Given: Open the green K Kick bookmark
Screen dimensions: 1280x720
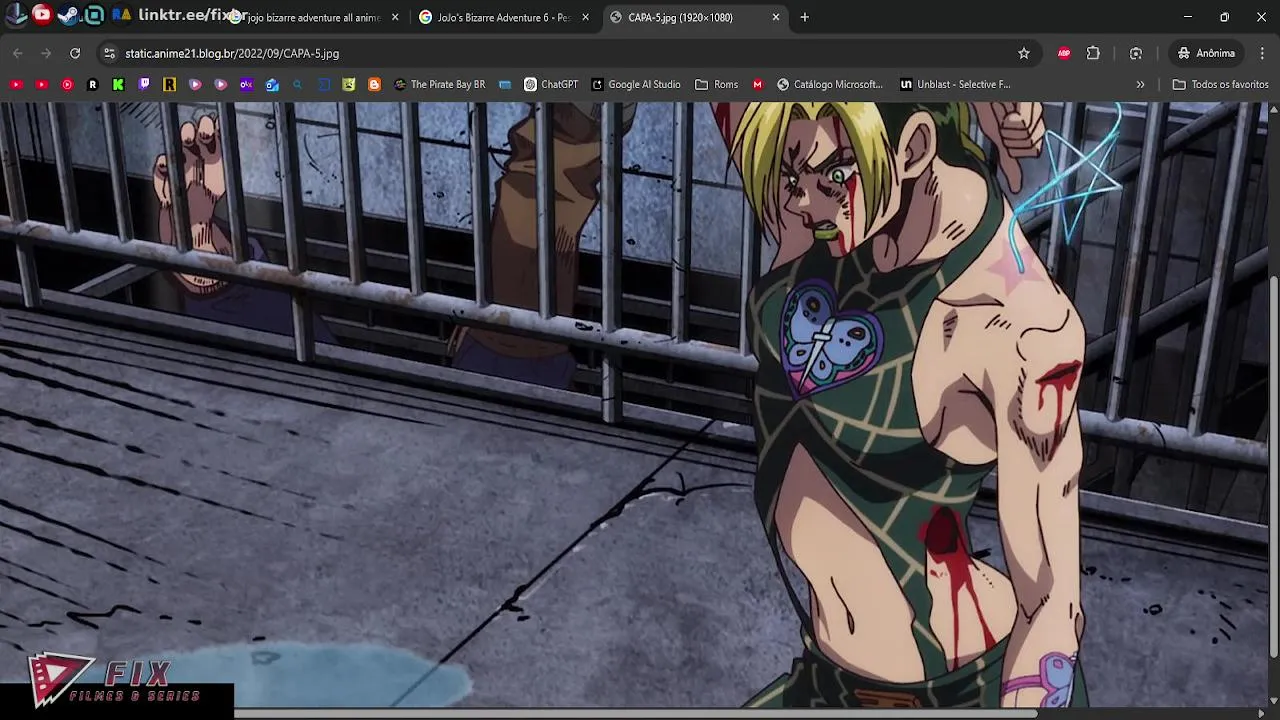Looking at the screenshot, I should coord(118,85).
